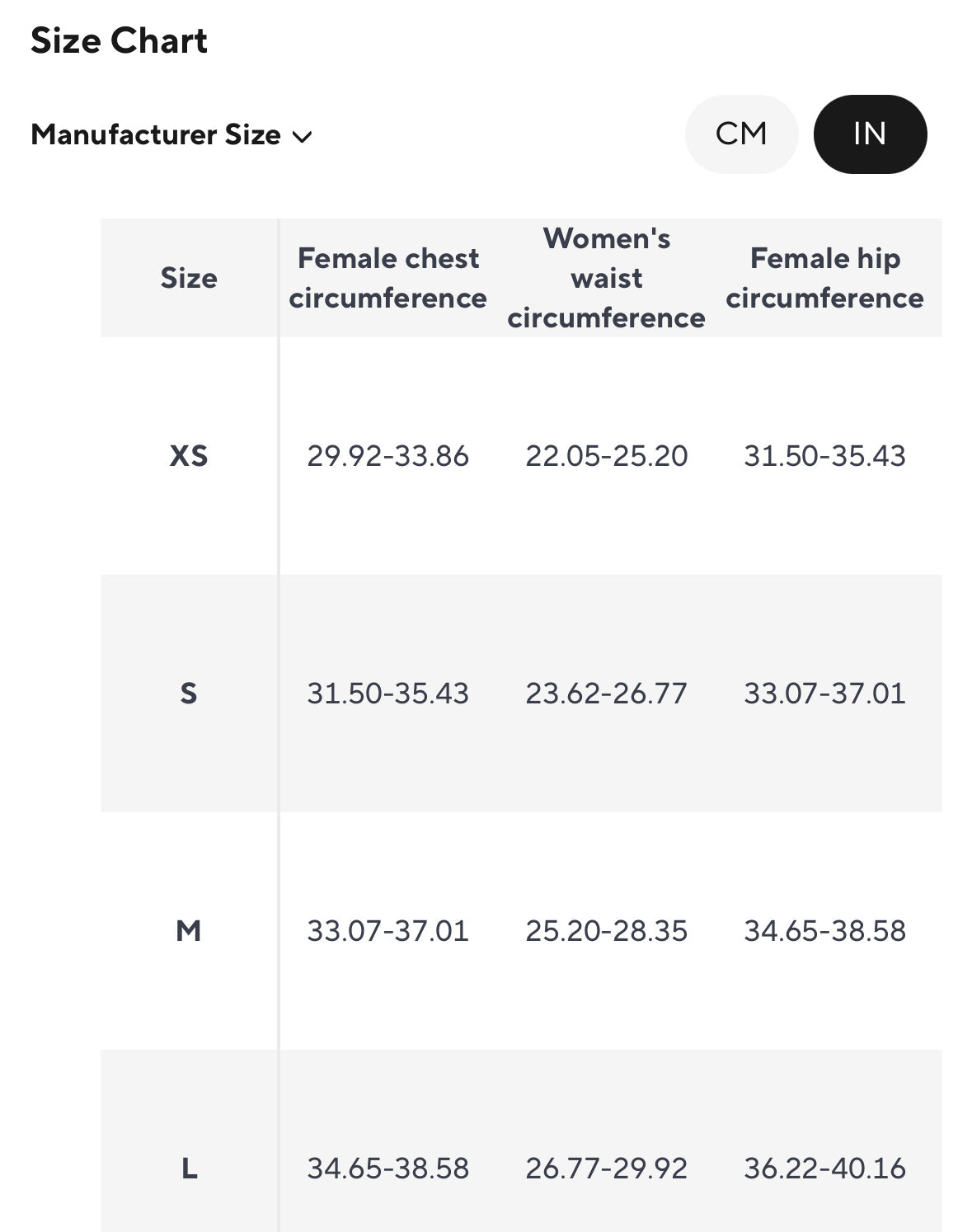Select the XS size row label
This screenshot has width=972, height=1232.
click(189, 456)
